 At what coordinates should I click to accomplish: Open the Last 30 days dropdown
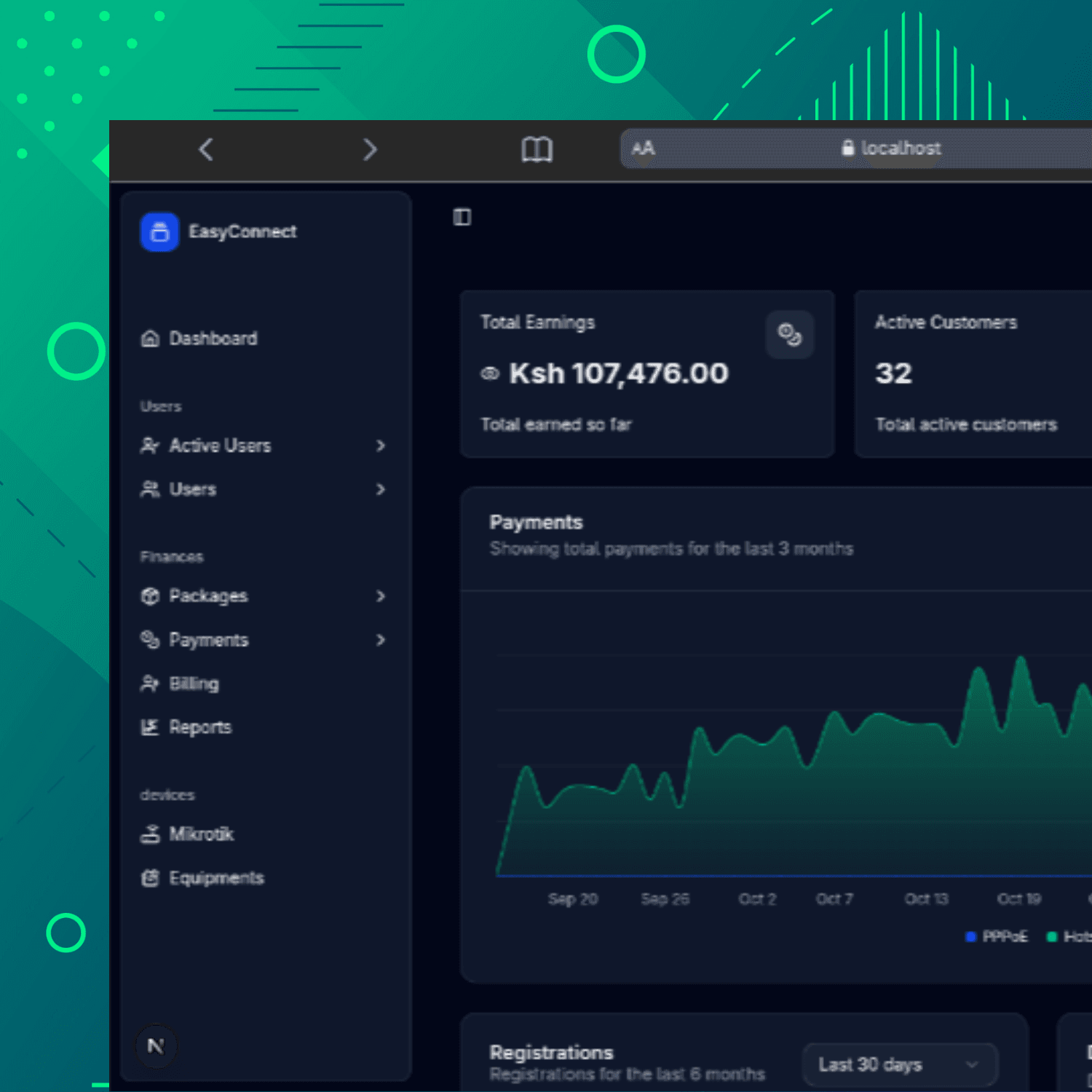901,1064
